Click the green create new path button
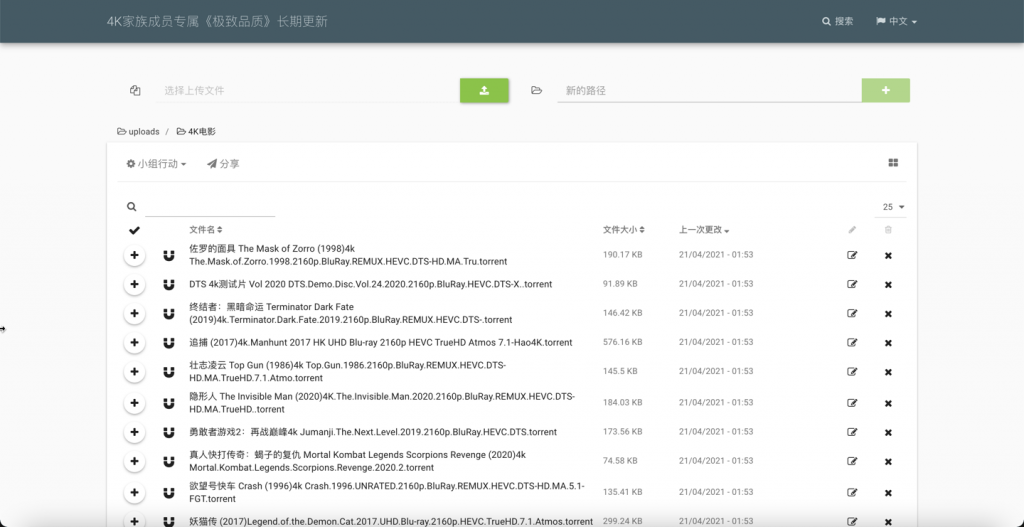This screenshot has height=527, width=1024. click(x=886, y=91)
